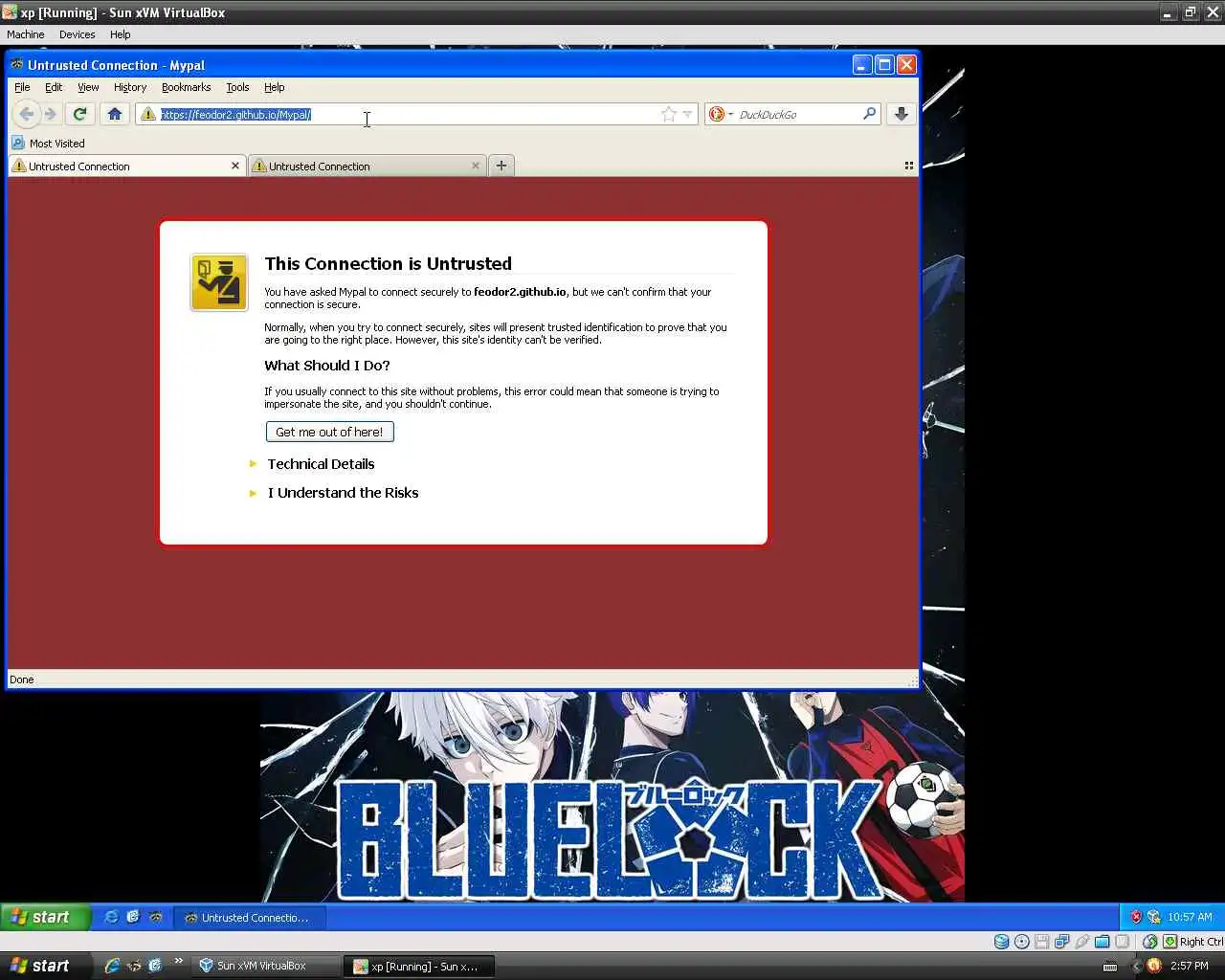Click the host tray keyboard icon
This screenshot has height=980, width=1225.
point(1110,967)
